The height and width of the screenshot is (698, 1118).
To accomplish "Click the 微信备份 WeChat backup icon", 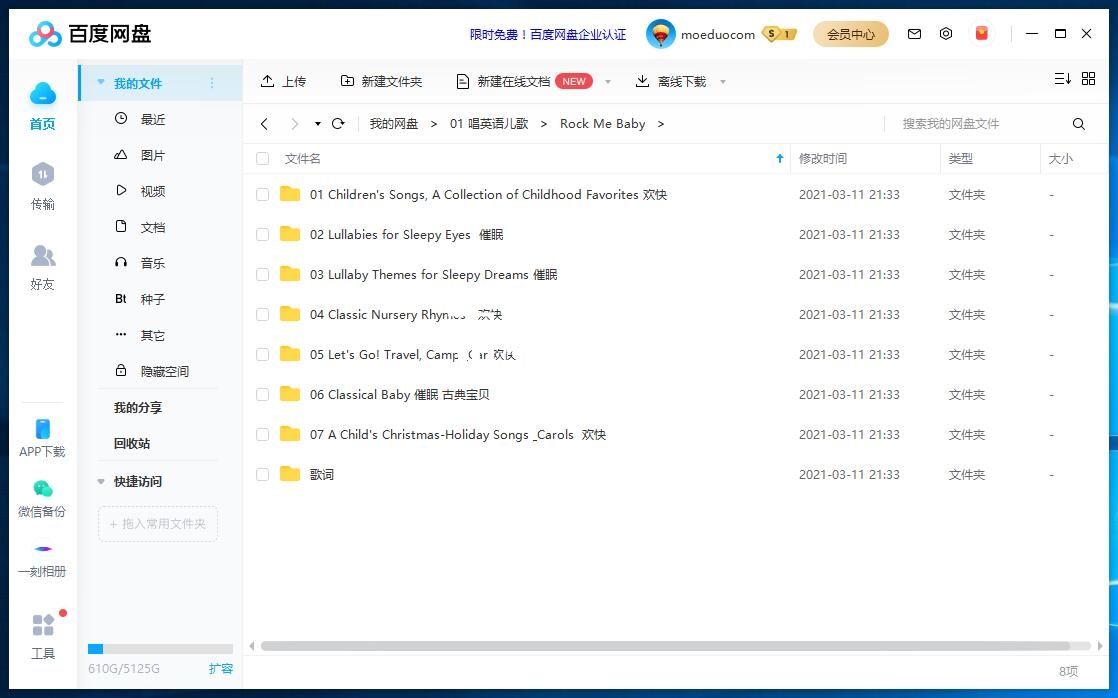I will 42,489.
